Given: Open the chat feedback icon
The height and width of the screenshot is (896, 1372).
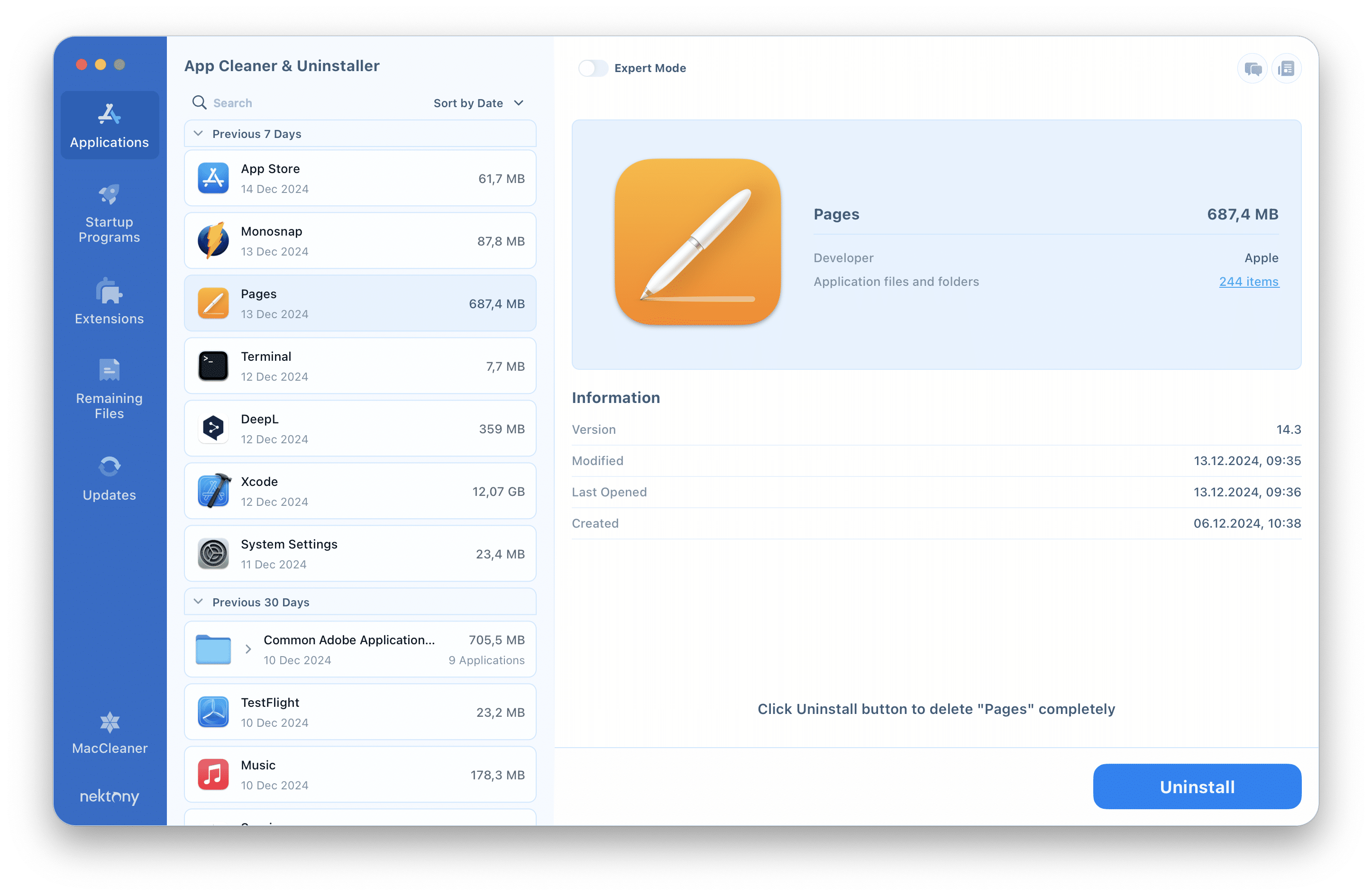Looking at the screenshot, I should pos(1252,69).
